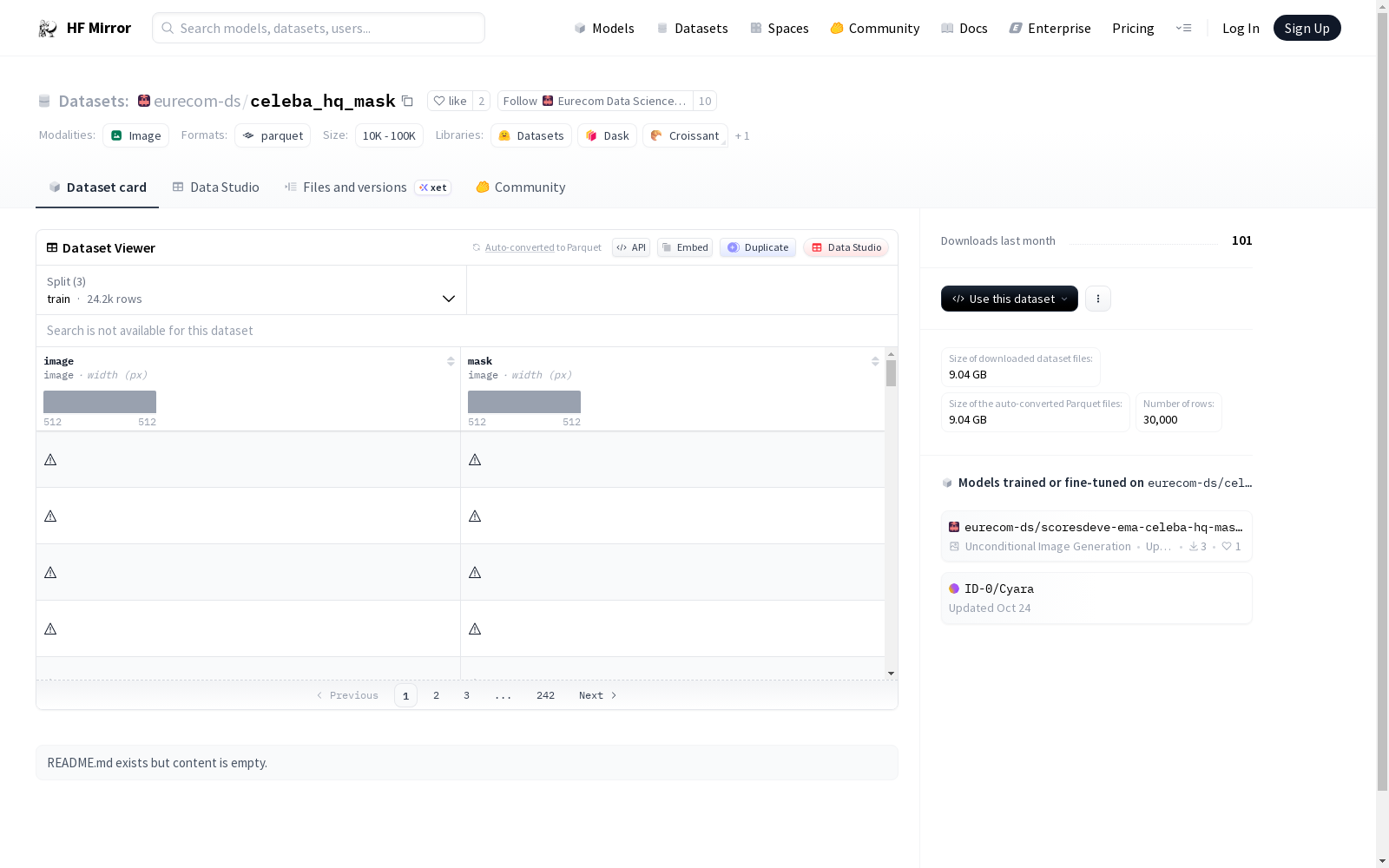This screenshot has width=1389, height=868.
Task: Click the search magnifier icon
Action: click(168, 28)
